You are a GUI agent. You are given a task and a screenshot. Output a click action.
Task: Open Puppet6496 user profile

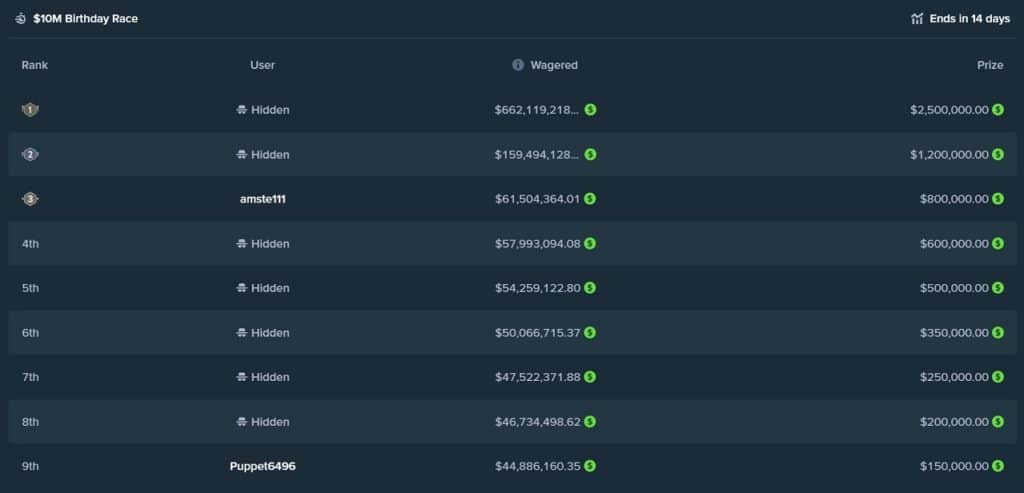click(x=263, y=466)
